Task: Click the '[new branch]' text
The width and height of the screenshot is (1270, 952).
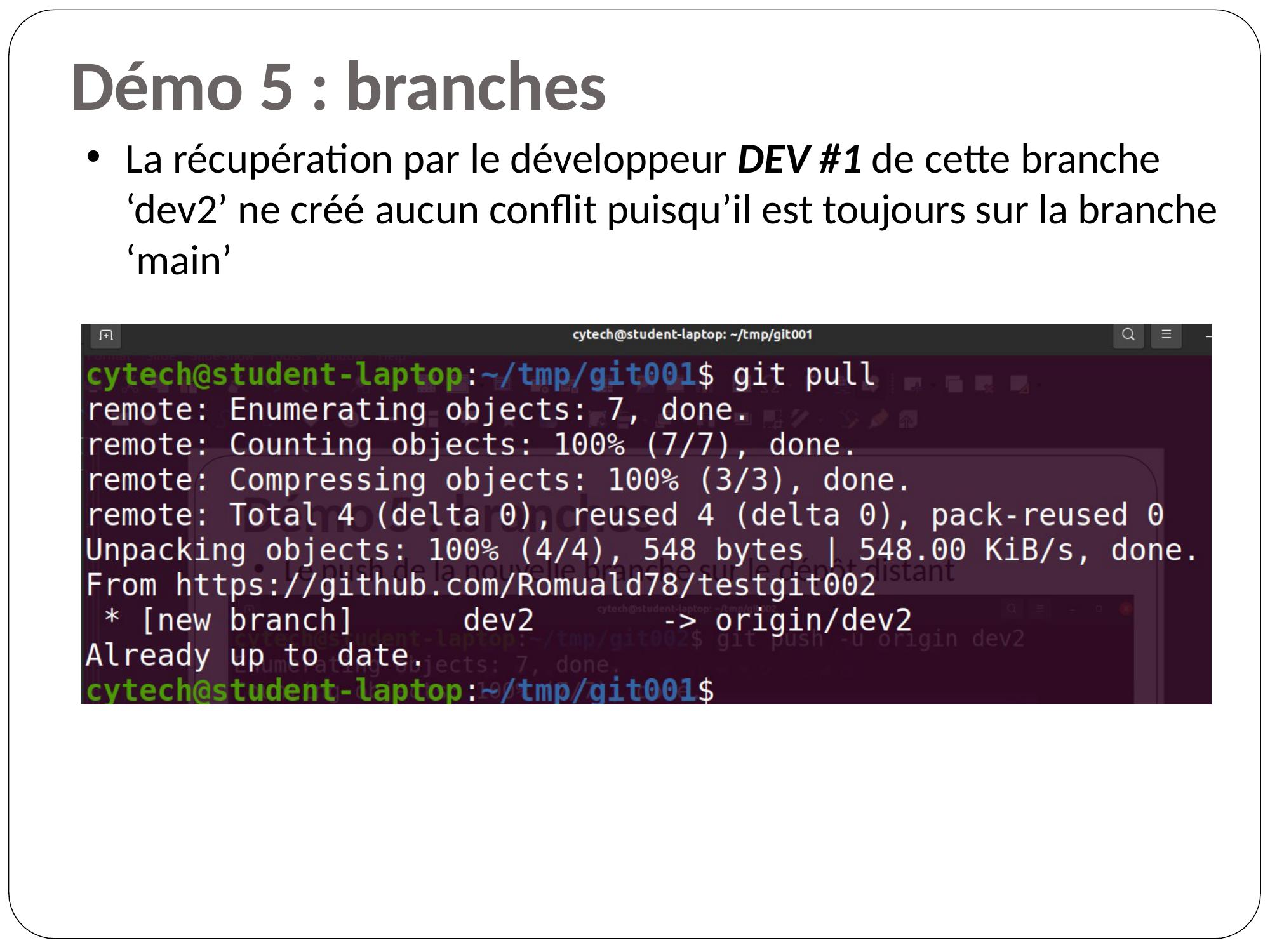Action: pos(246,620)
